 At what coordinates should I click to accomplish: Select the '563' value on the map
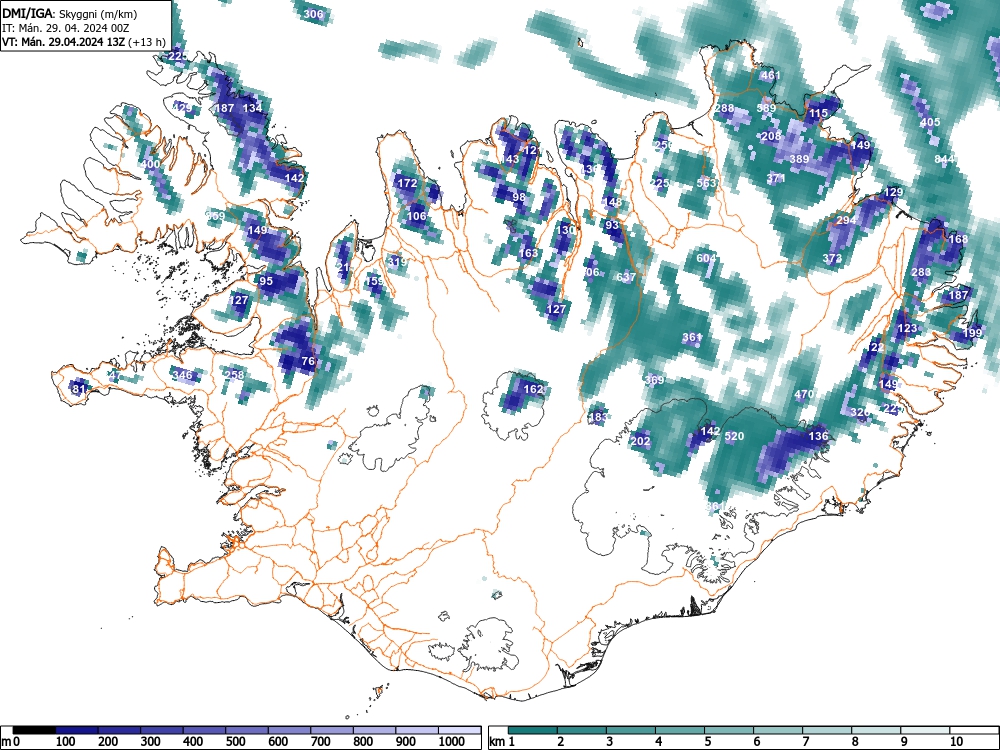click(x=706, y=183)
